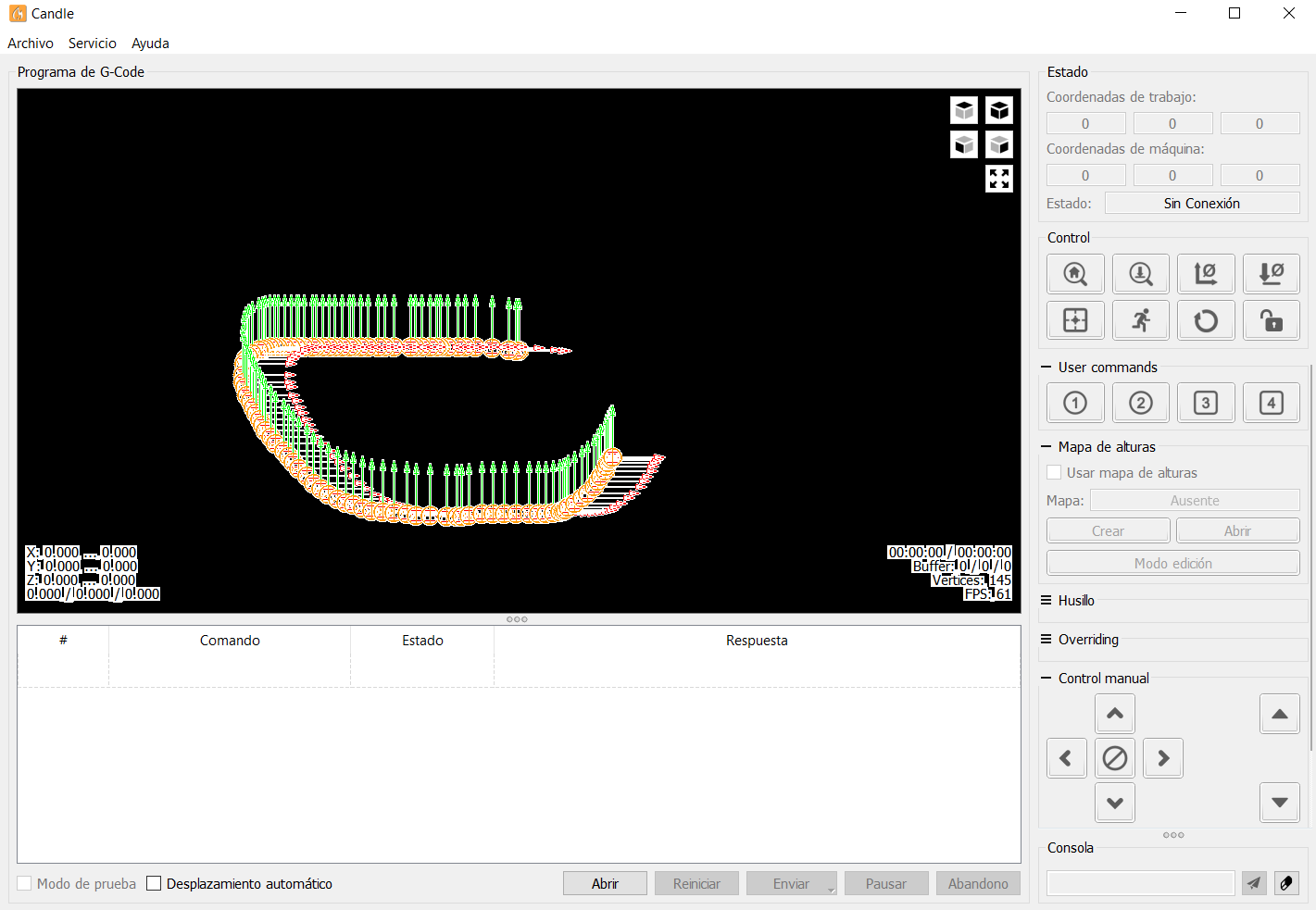
Task: Start Z-probe from the Control panel
Action: (1141, 274)
